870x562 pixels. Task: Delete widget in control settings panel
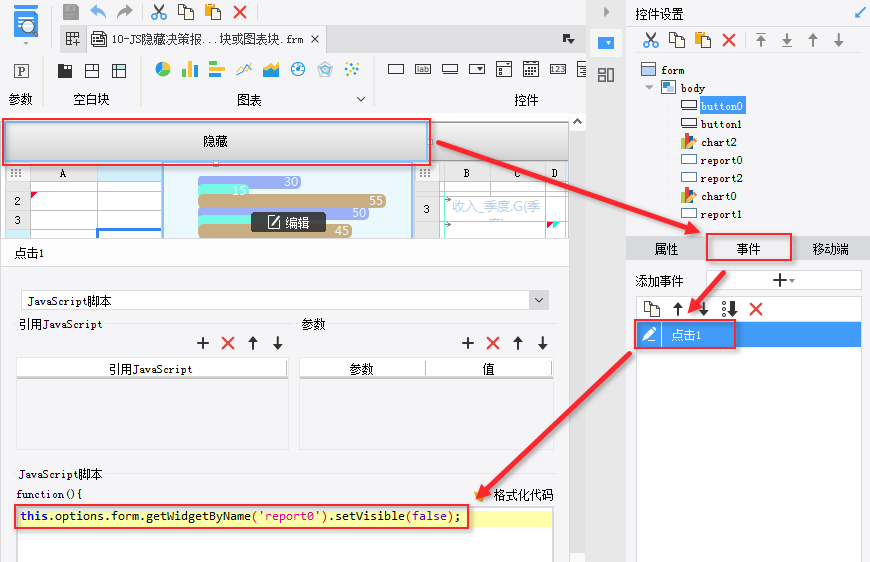pyautogui.click(x=729, y=40)
